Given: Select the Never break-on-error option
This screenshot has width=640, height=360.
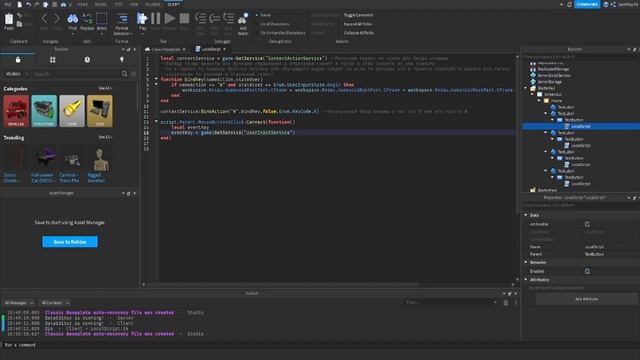Looking at the screenshot, I should pos(263,15).
